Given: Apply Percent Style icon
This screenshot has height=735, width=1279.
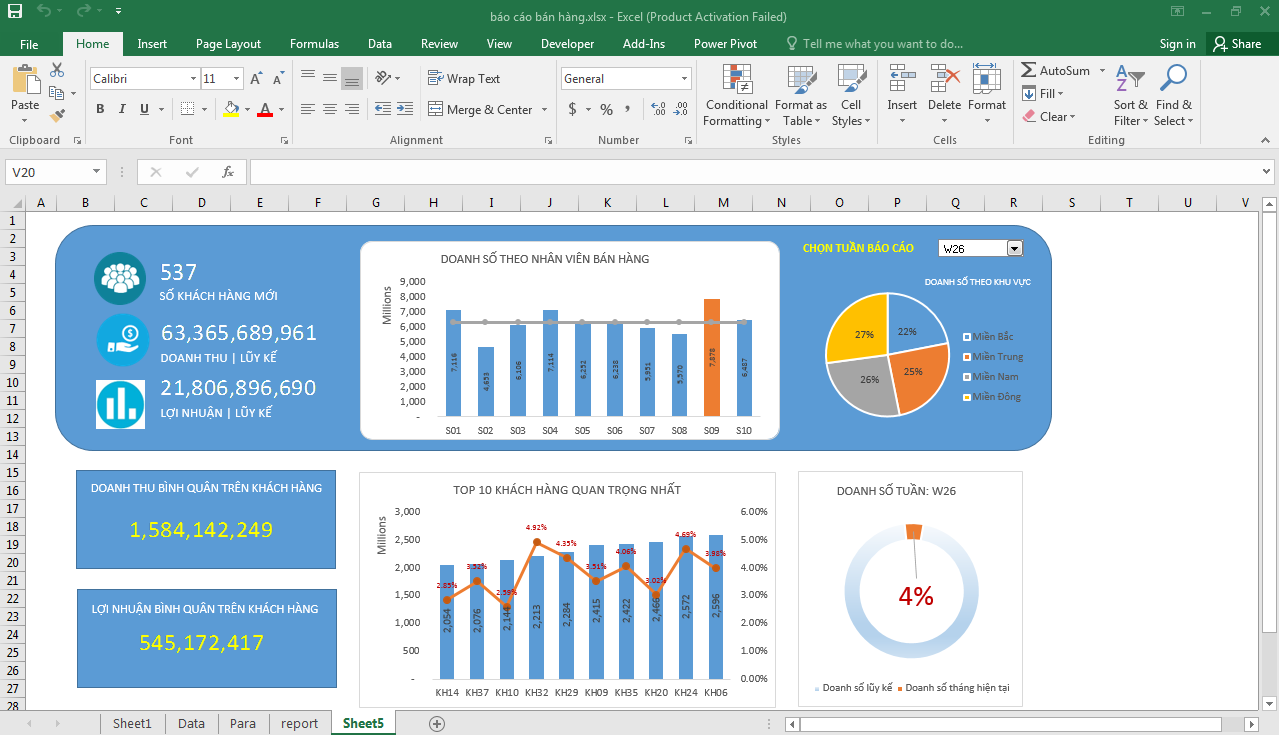Looking at the screenshot, I should (606, 109).
